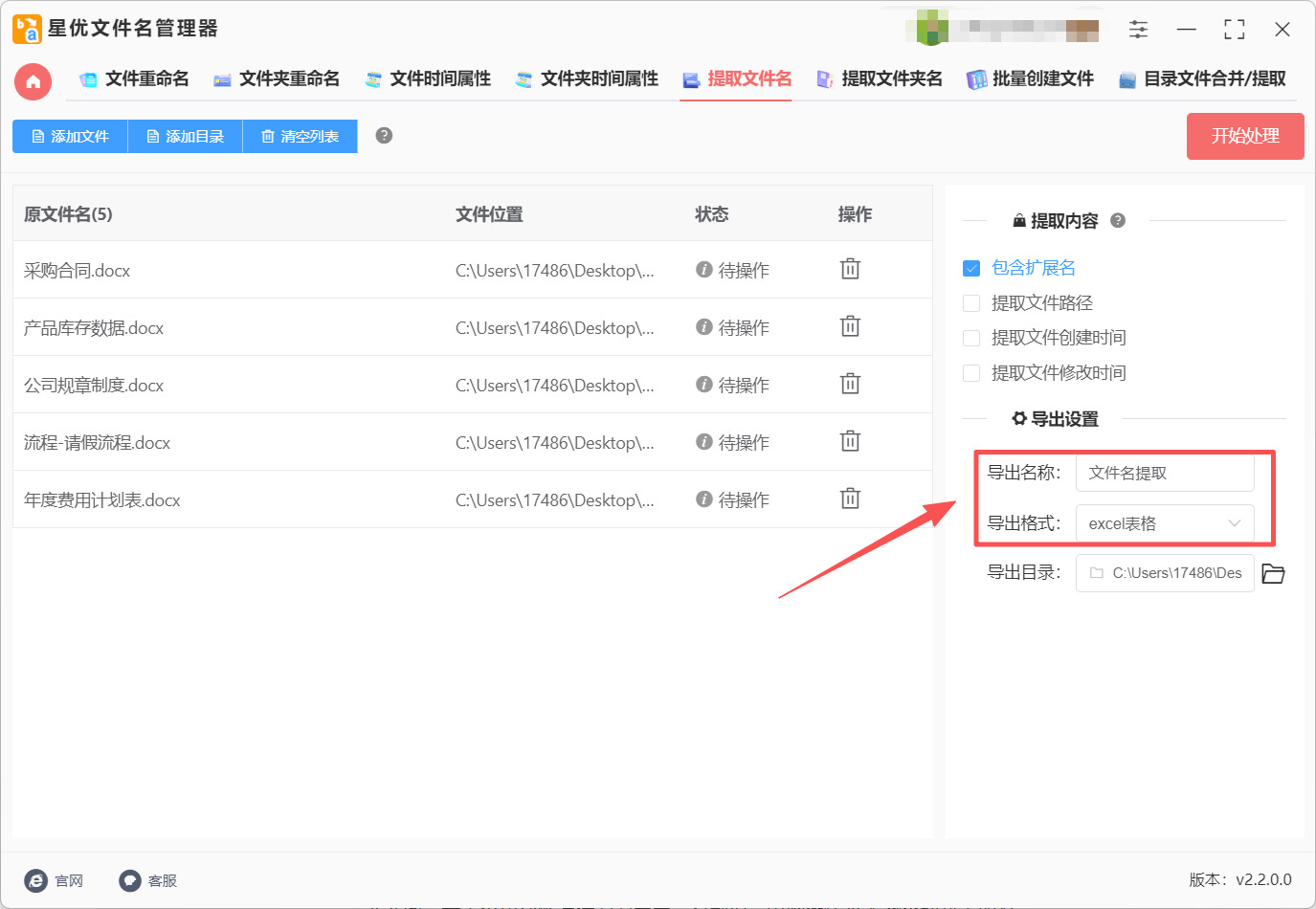Click status info icon for 公司规章制度.docx
The height and width of the screenshot is (909, 1316).
click(703, 385)
